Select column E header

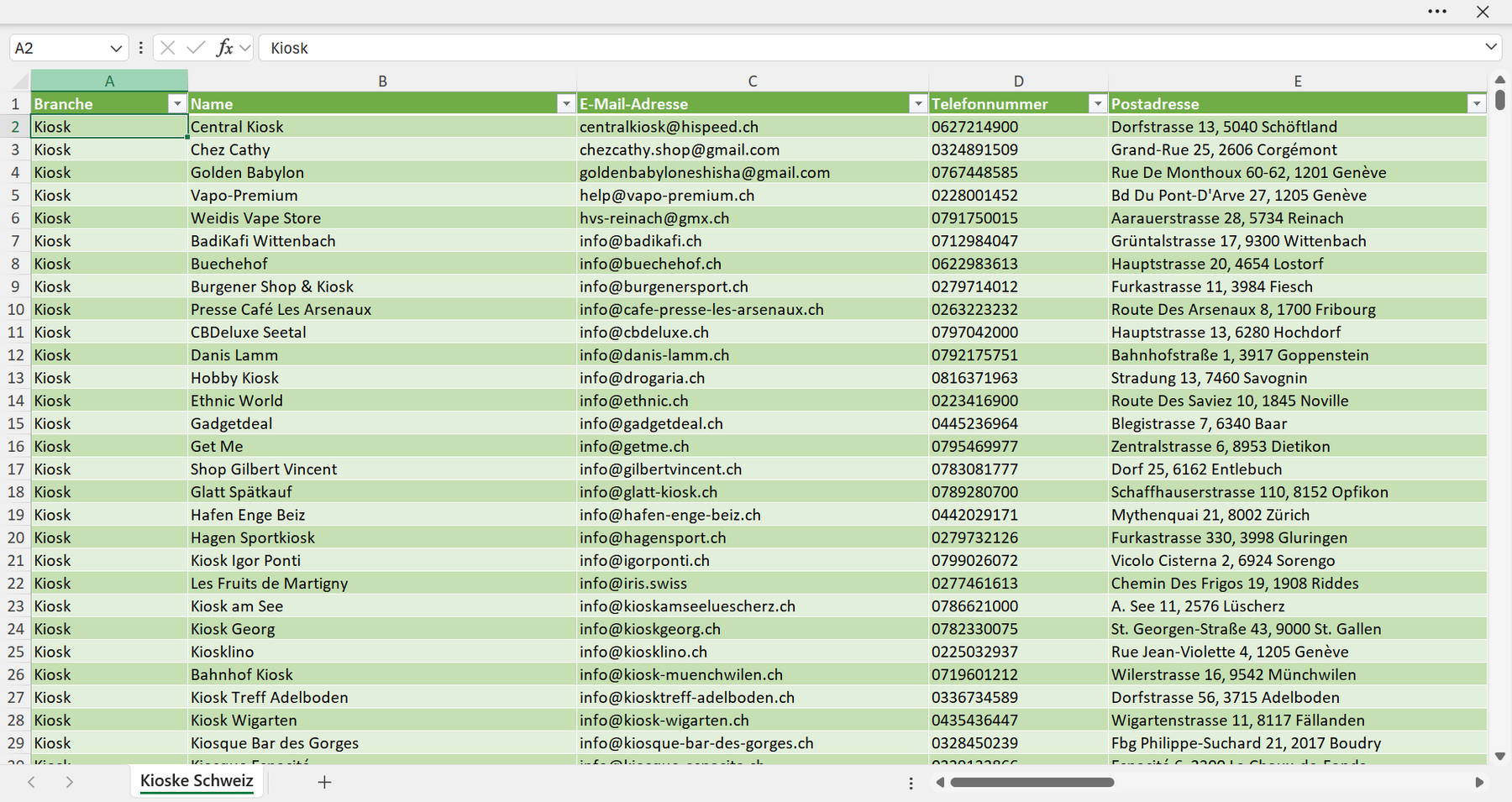(x=1298, y=81)
